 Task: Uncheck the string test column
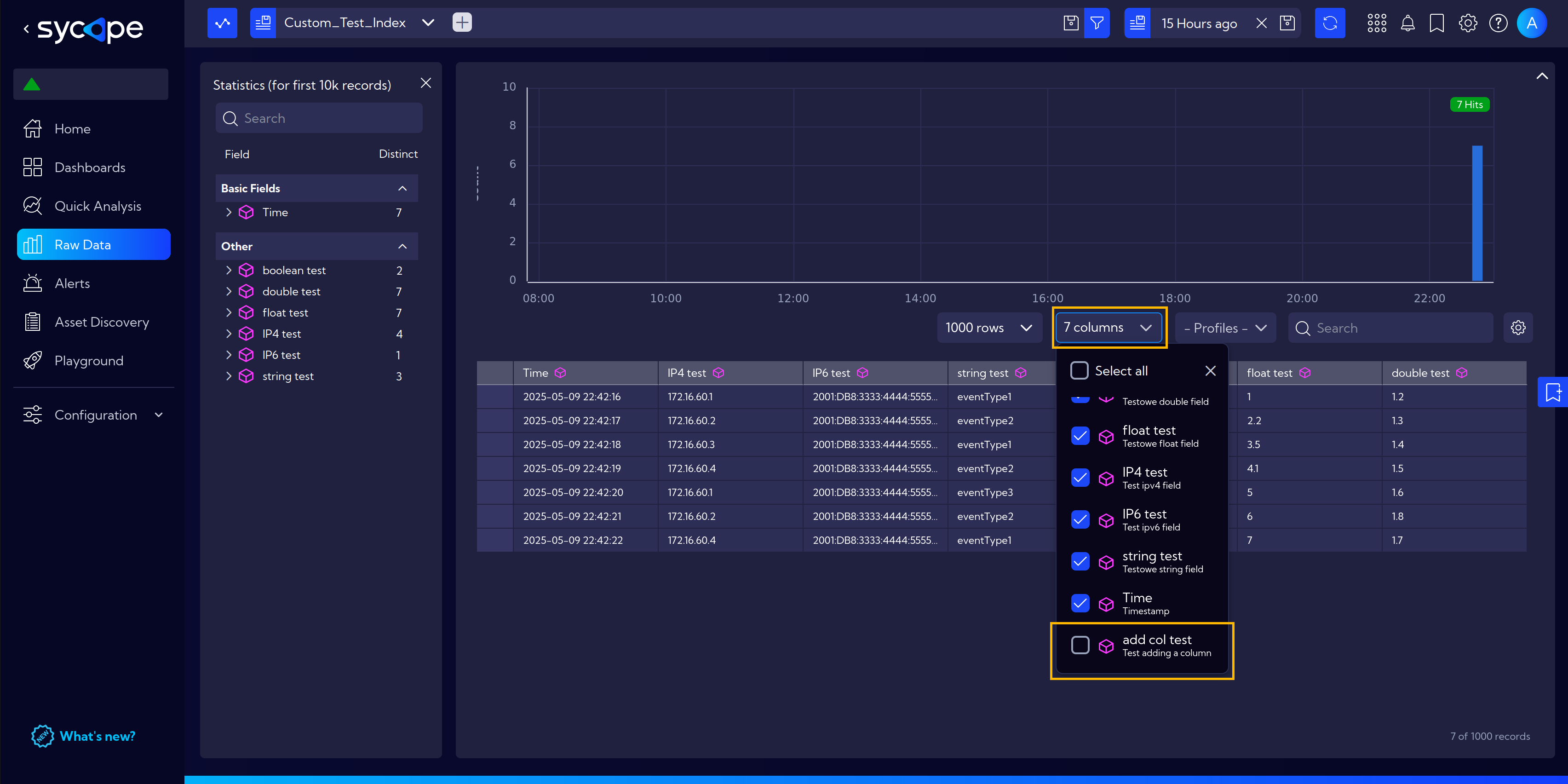tap(1080, 561)
